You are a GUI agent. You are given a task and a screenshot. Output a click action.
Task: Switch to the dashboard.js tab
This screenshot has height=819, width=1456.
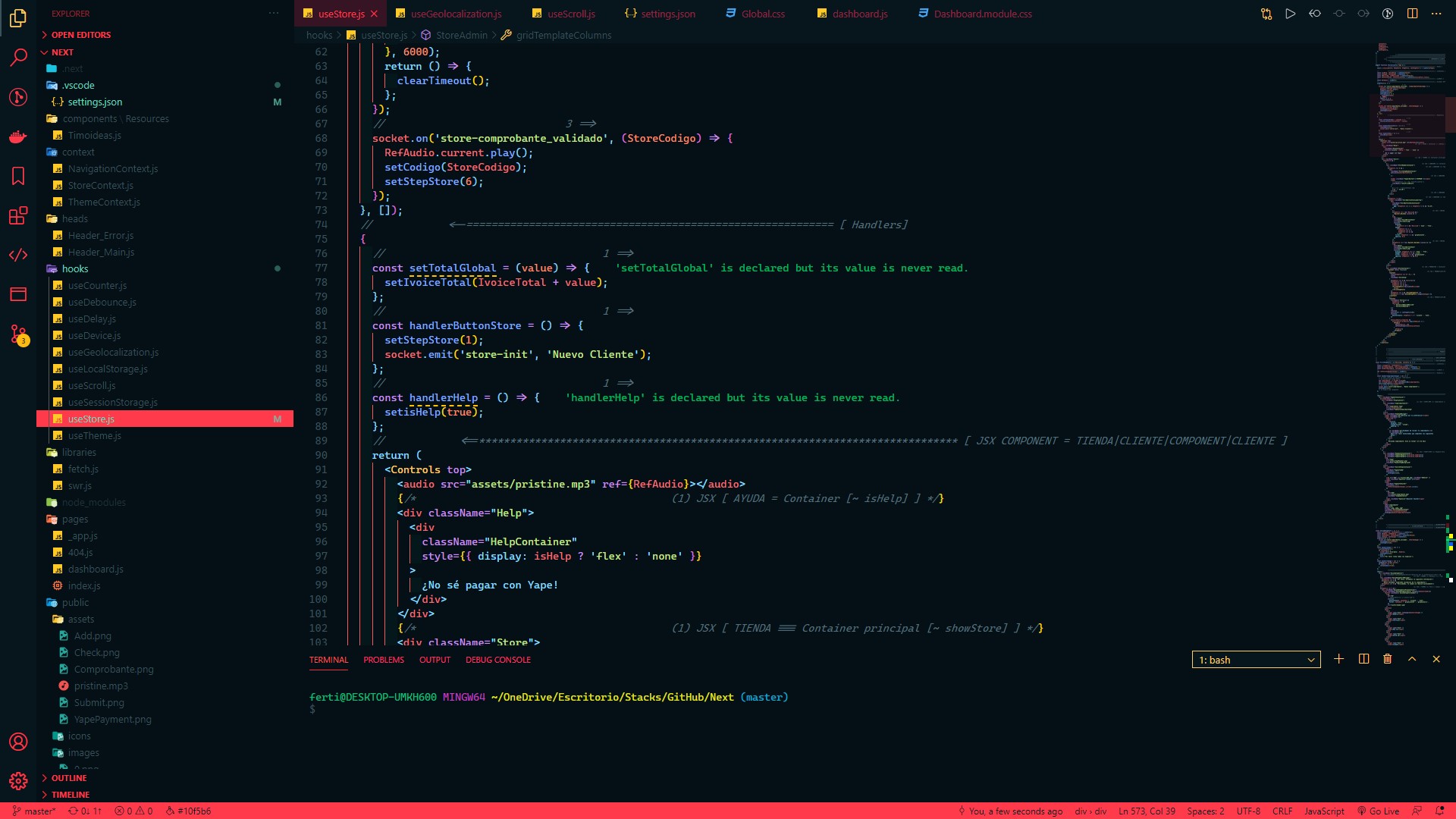pyautogui.click(x=859, y=14)
